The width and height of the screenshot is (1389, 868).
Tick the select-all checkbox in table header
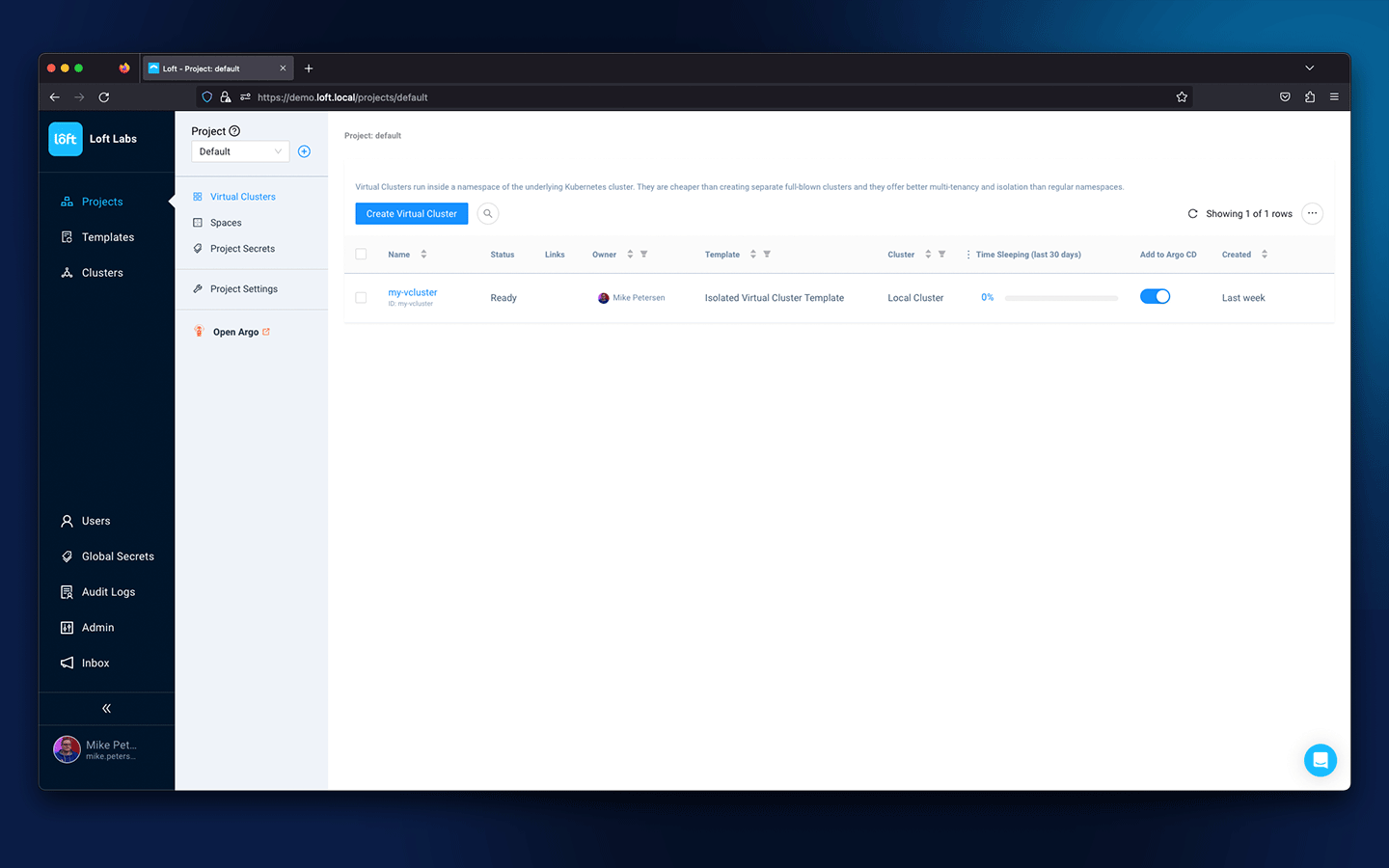pyautogui.click(x=361, y=255)
